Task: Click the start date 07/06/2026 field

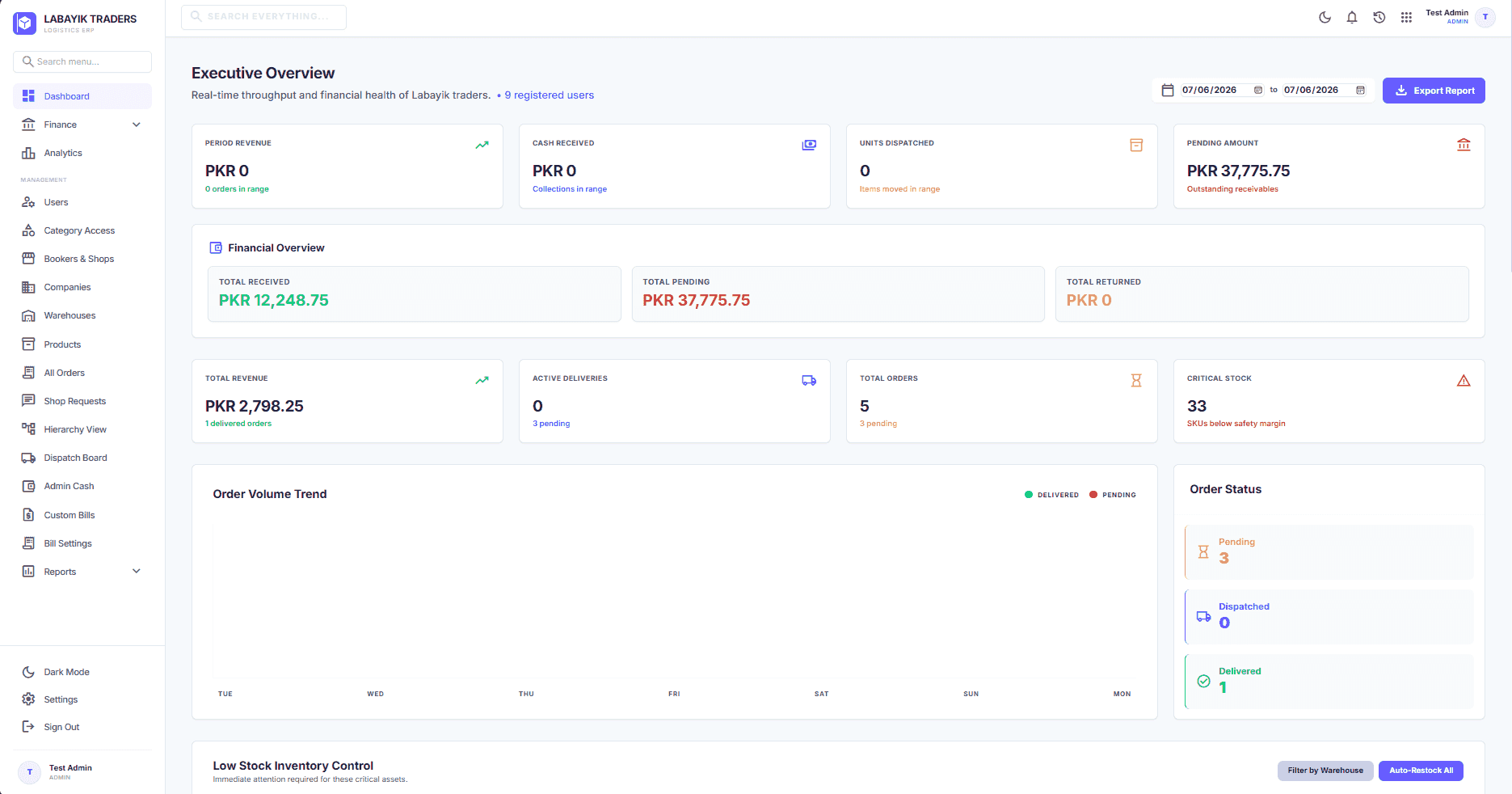Action: (x=1222, y=90)
